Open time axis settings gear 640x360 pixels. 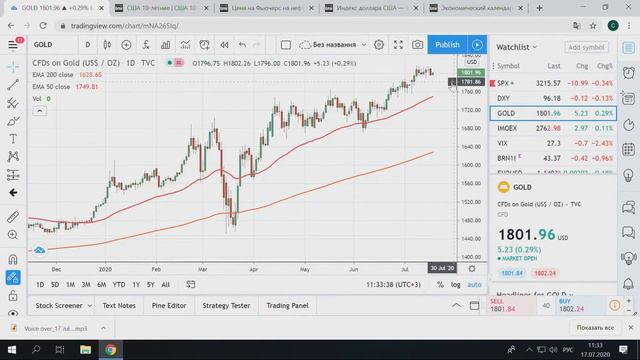point(472,269)
